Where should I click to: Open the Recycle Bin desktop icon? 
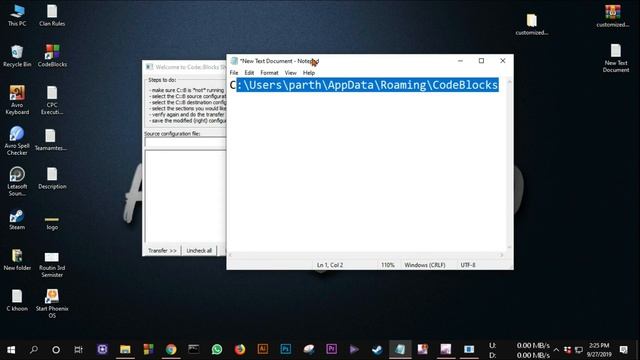click(17, 56)
